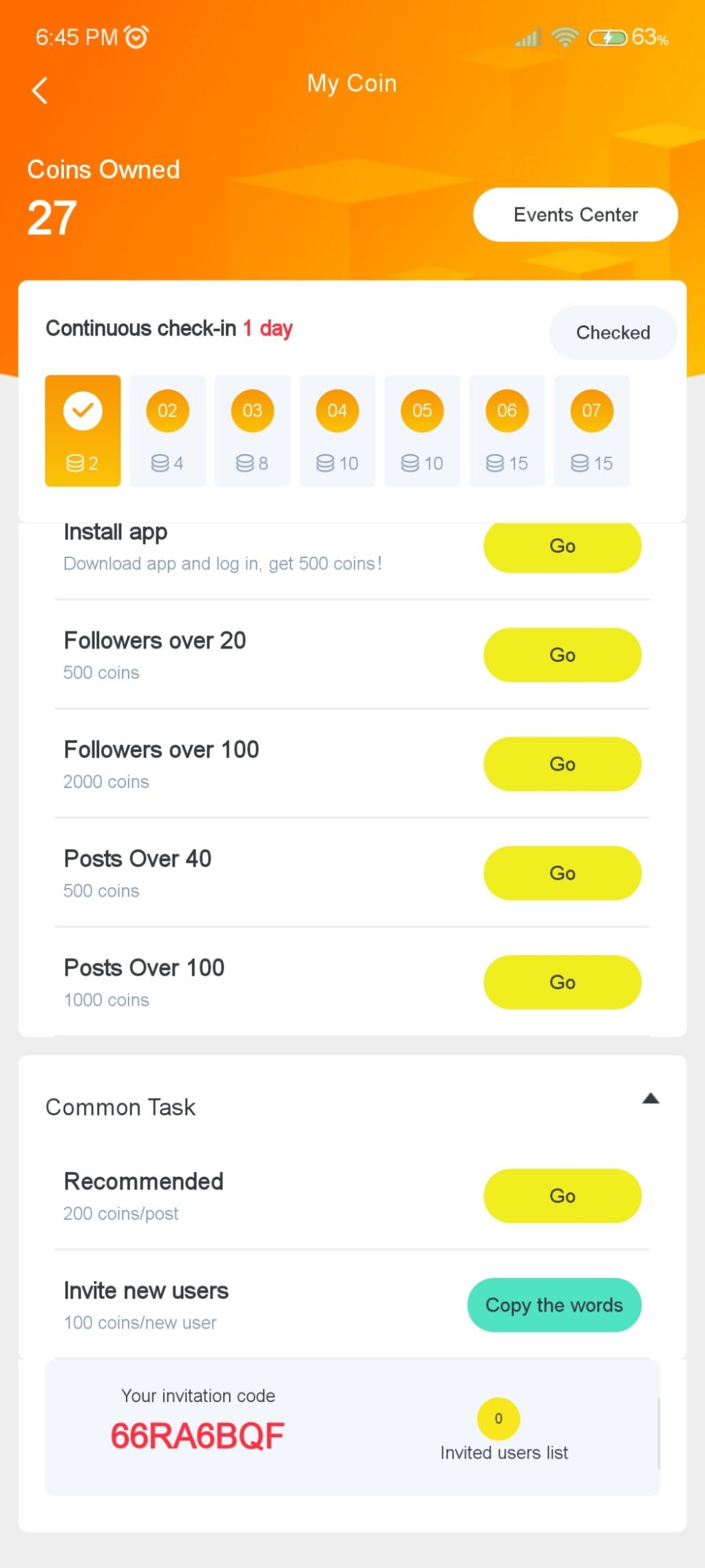Tap the battery charging icon
705x1568 pixels.
607,37
